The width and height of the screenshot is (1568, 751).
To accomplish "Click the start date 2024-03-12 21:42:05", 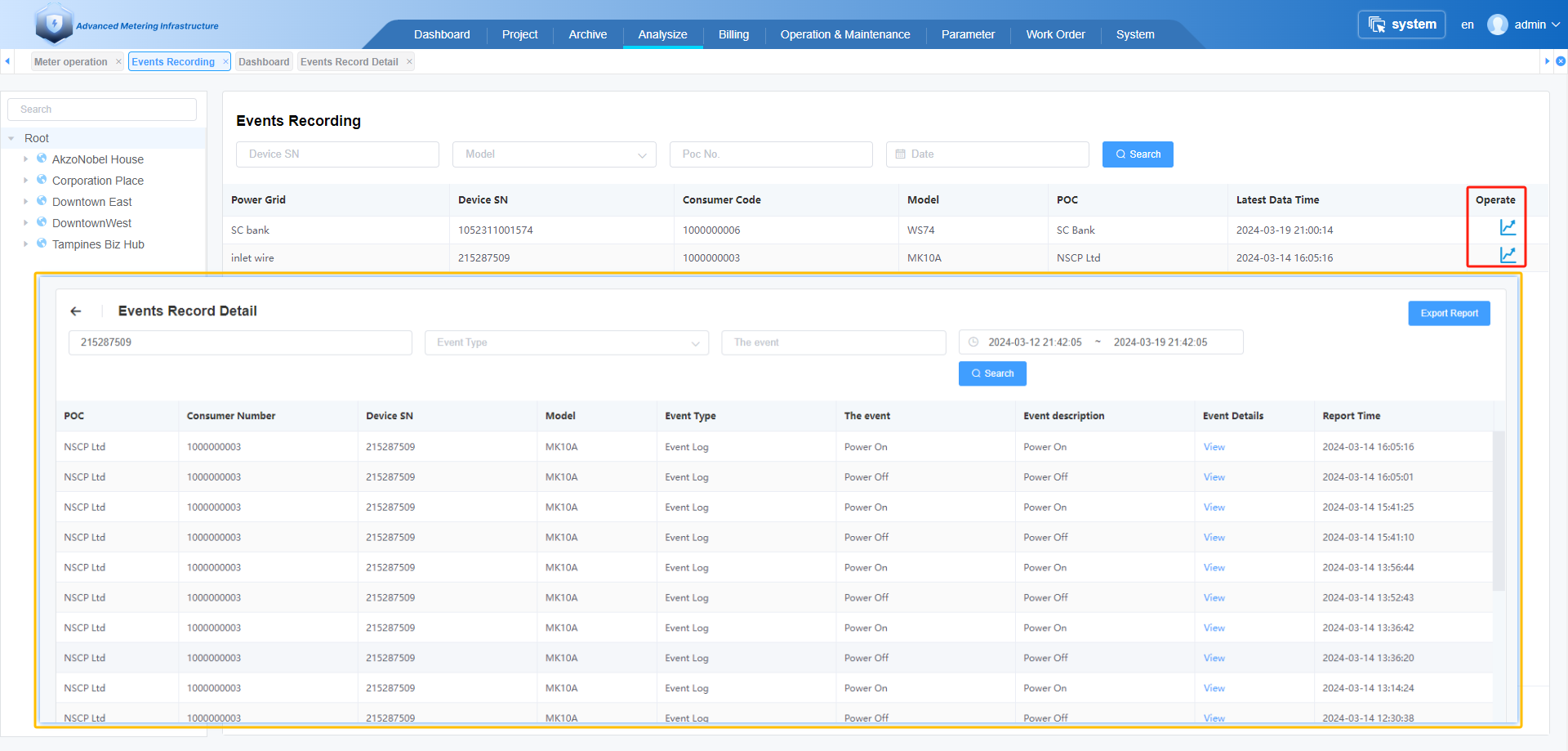I will [1035, 342].
